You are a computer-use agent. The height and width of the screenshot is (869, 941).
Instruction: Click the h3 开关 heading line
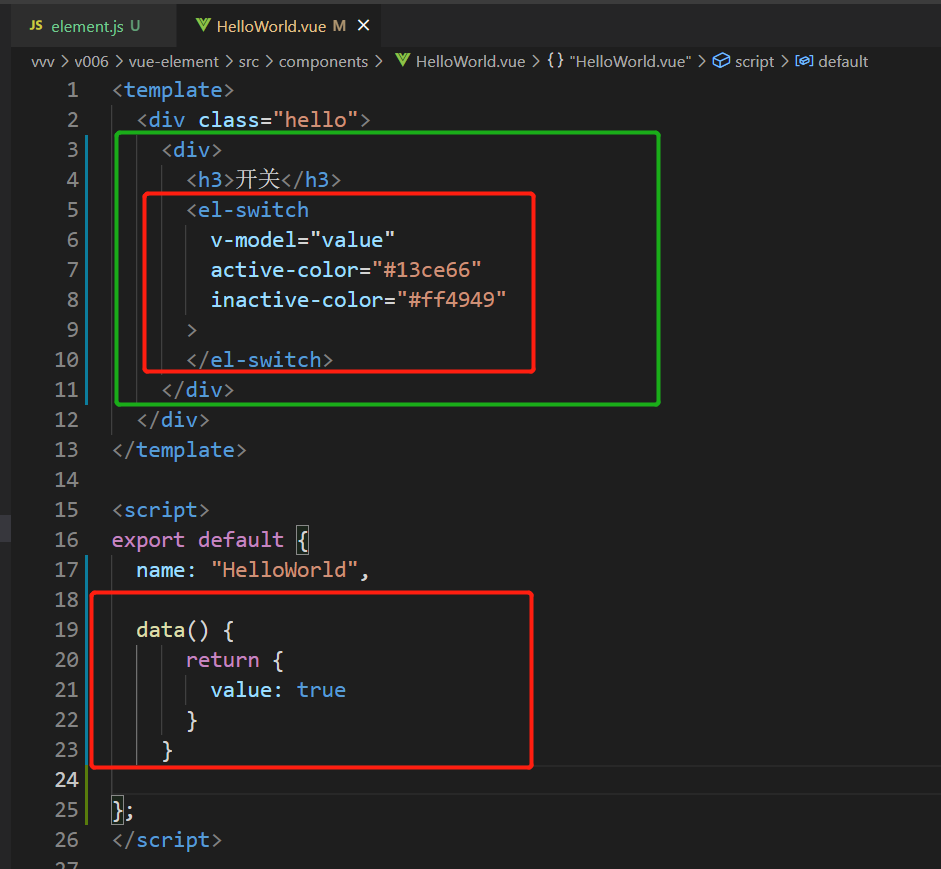click(263, 180)
